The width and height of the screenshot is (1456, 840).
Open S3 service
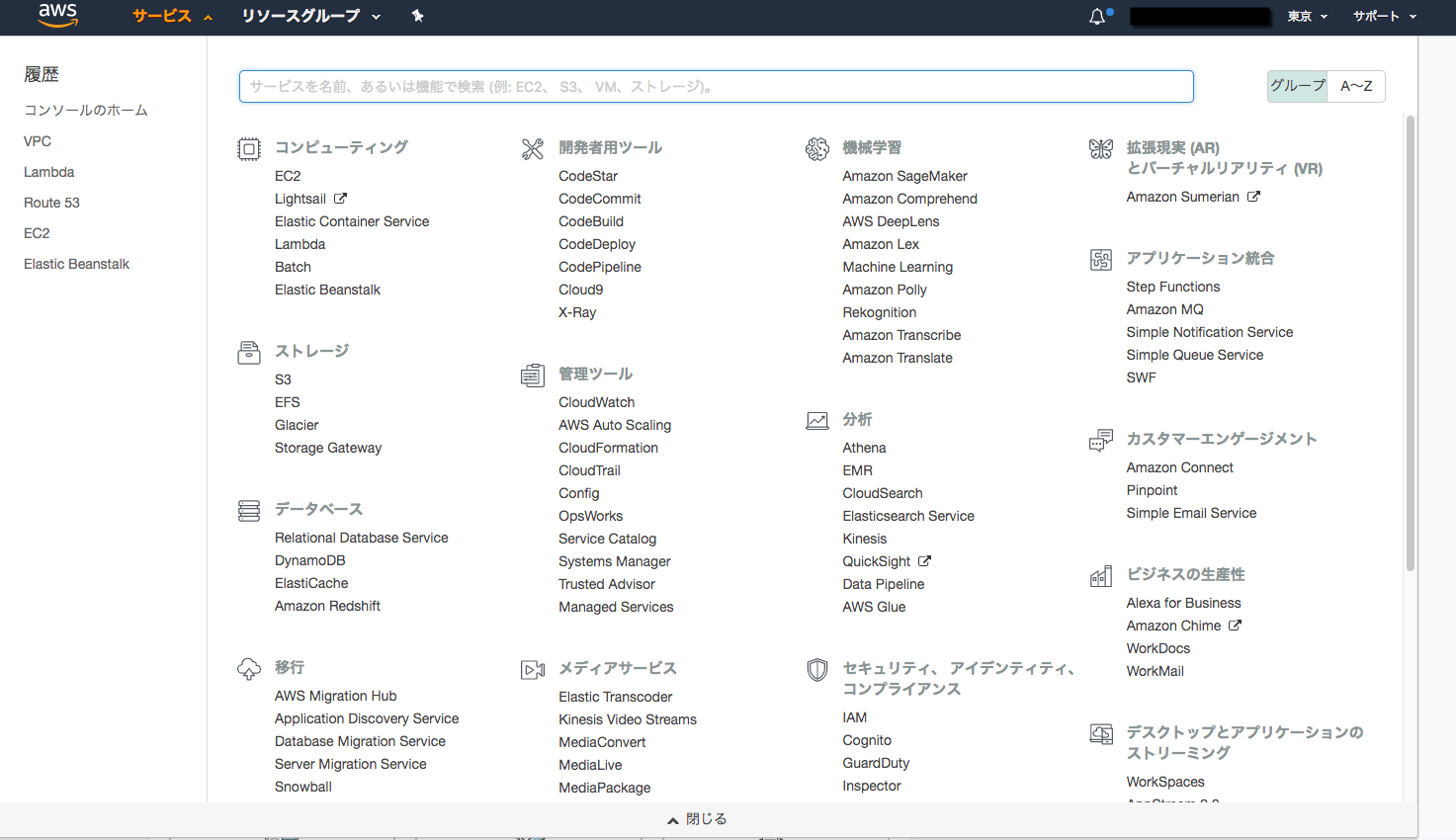tap(283, 379)
